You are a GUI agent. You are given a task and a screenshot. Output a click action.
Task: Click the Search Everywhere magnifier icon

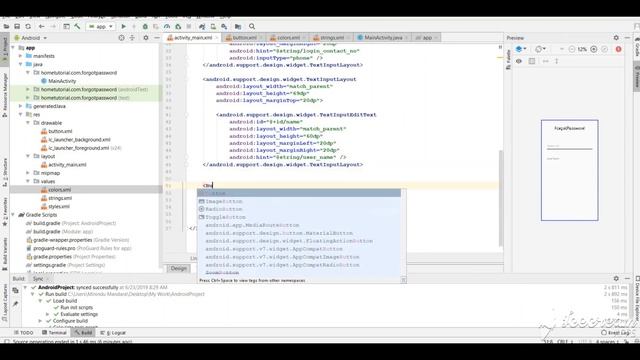252,27
